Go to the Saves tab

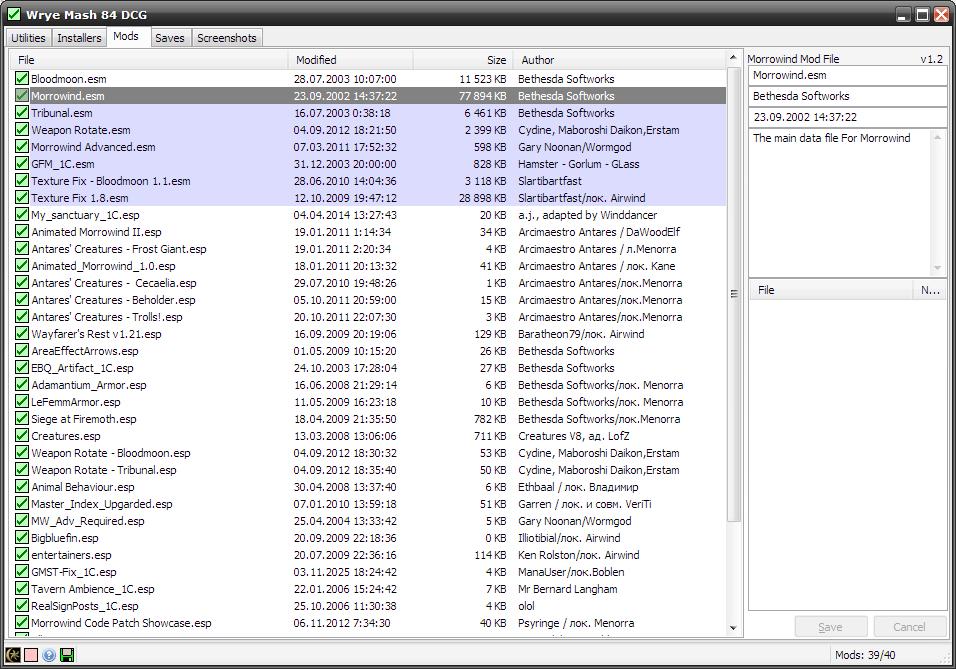169,38
